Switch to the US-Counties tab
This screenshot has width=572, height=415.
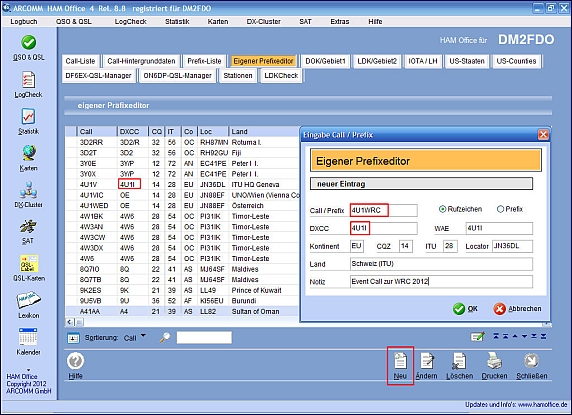516,61
